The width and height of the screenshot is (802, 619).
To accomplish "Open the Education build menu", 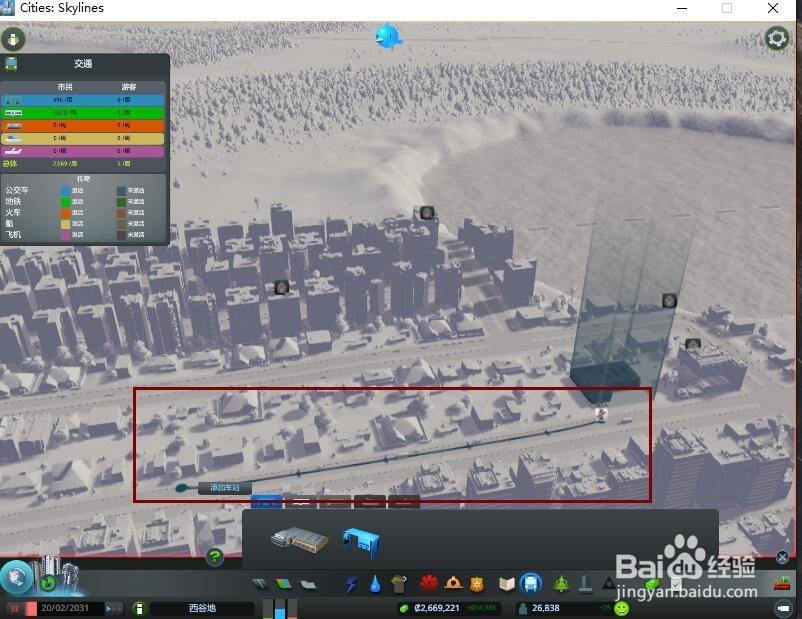I will 506,584.
